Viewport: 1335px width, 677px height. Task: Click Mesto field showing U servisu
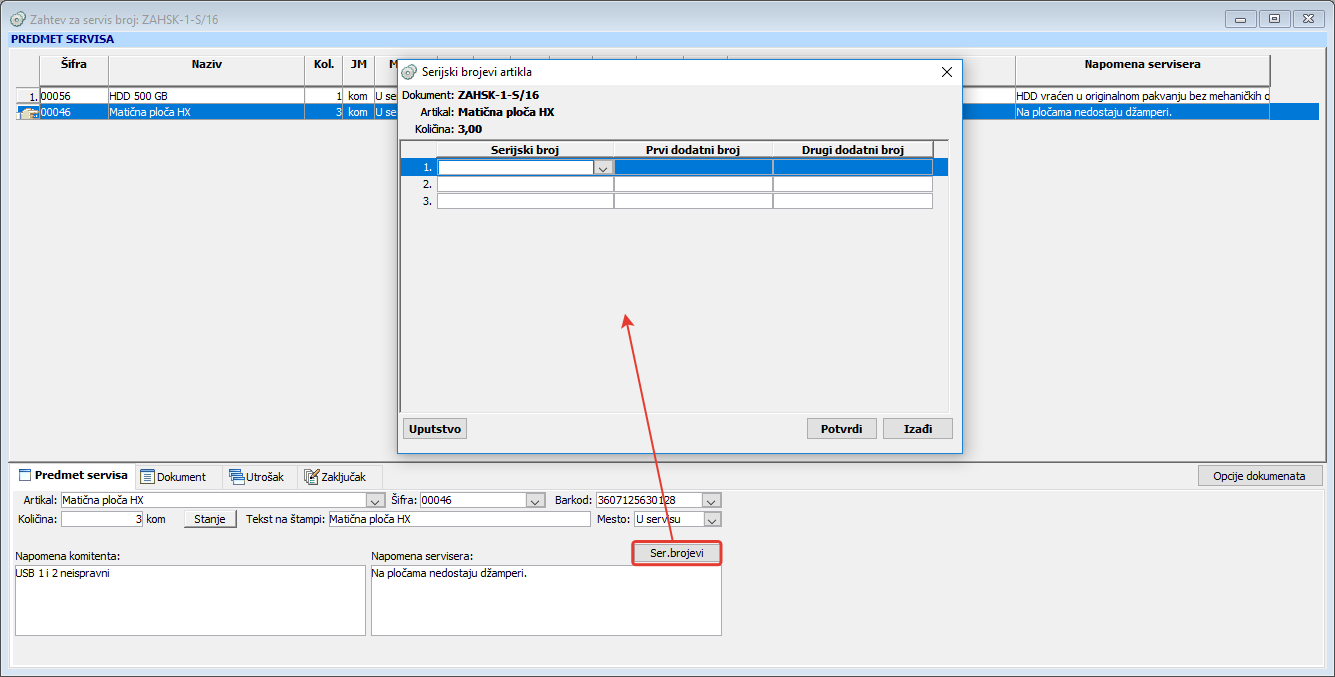[x=669, y=519]
